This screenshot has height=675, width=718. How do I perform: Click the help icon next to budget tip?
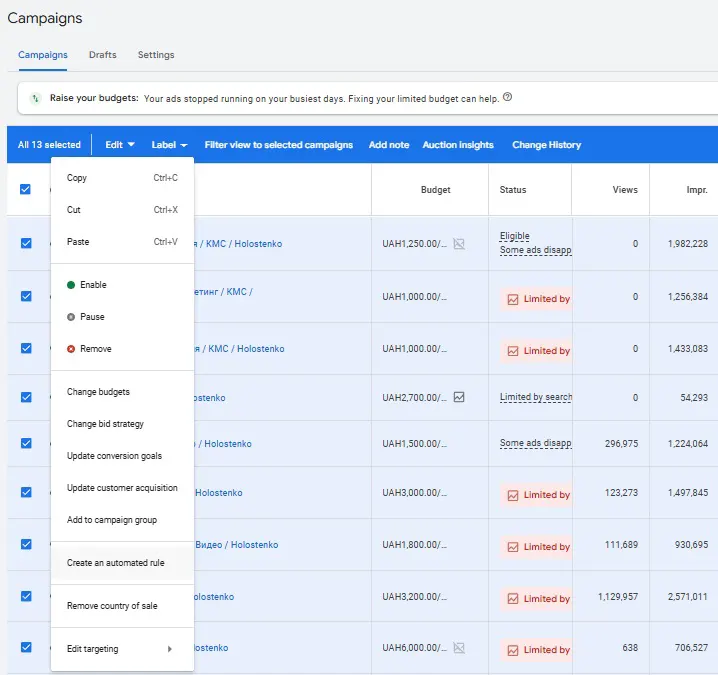click(x=507, y=97)
